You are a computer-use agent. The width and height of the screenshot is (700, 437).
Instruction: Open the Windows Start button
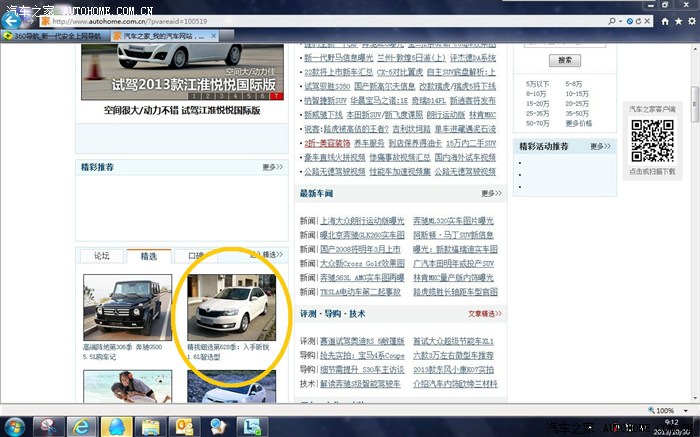pyautogui.click(x=13, y=425)
